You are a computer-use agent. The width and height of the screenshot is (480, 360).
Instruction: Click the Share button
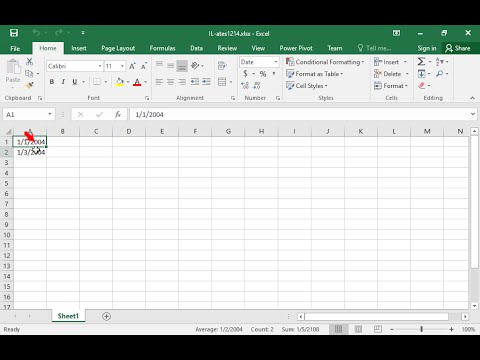[x=459, y=48]
